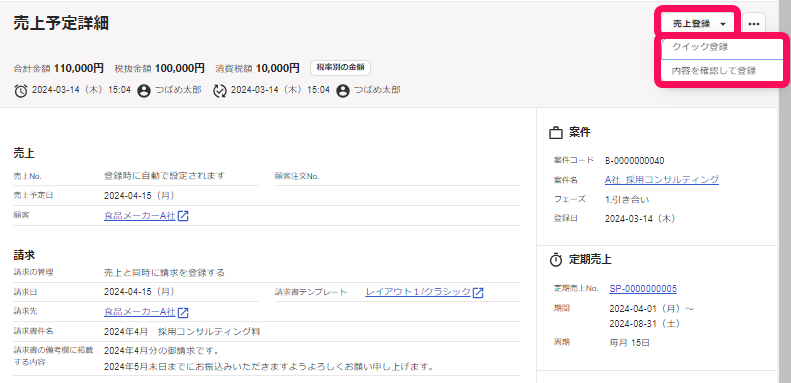791x383 pixels.
Task: Click フェーズ value 1.引き合い
Action: 627,199
